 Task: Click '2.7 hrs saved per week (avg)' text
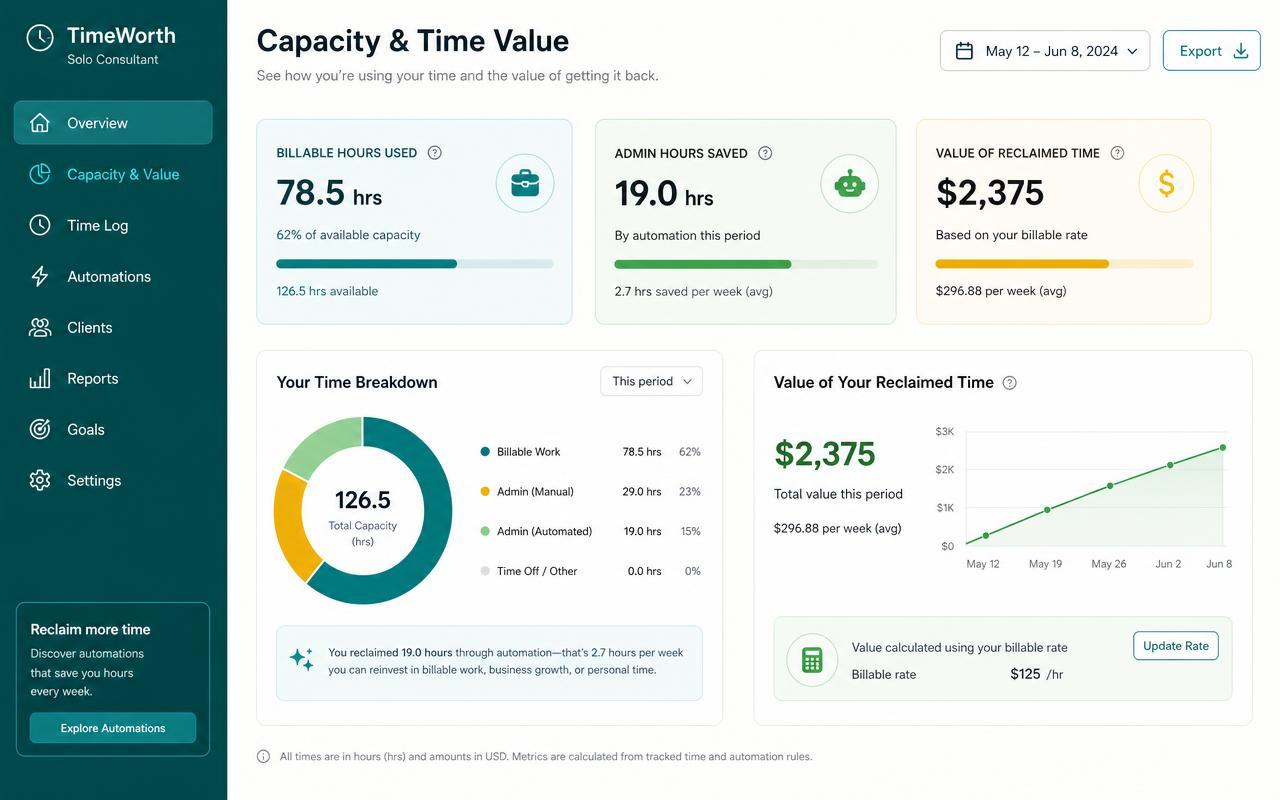pos(693,292)
